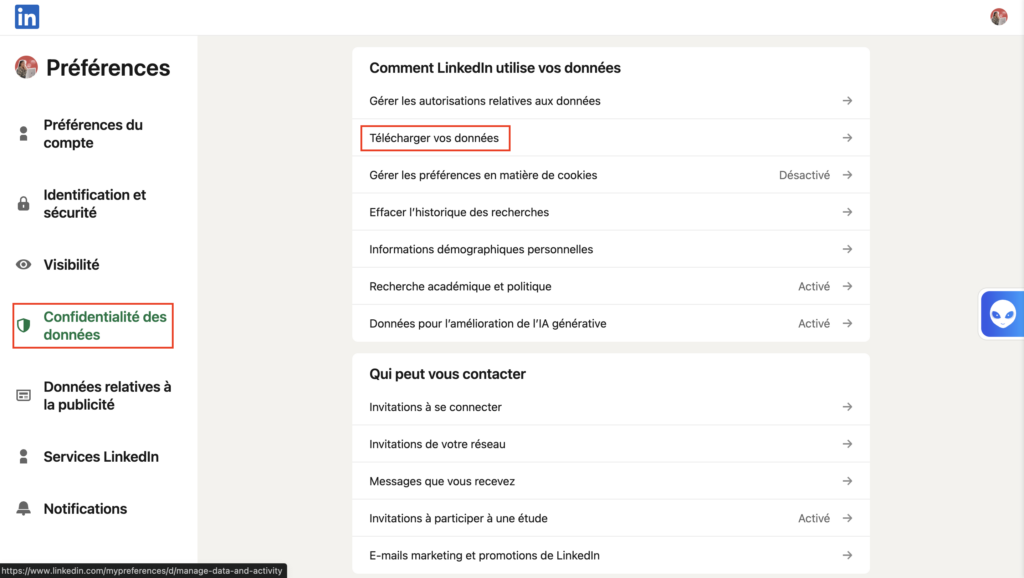
Task: Click arrow on Informations démographiques row
Action: point(847,249)
